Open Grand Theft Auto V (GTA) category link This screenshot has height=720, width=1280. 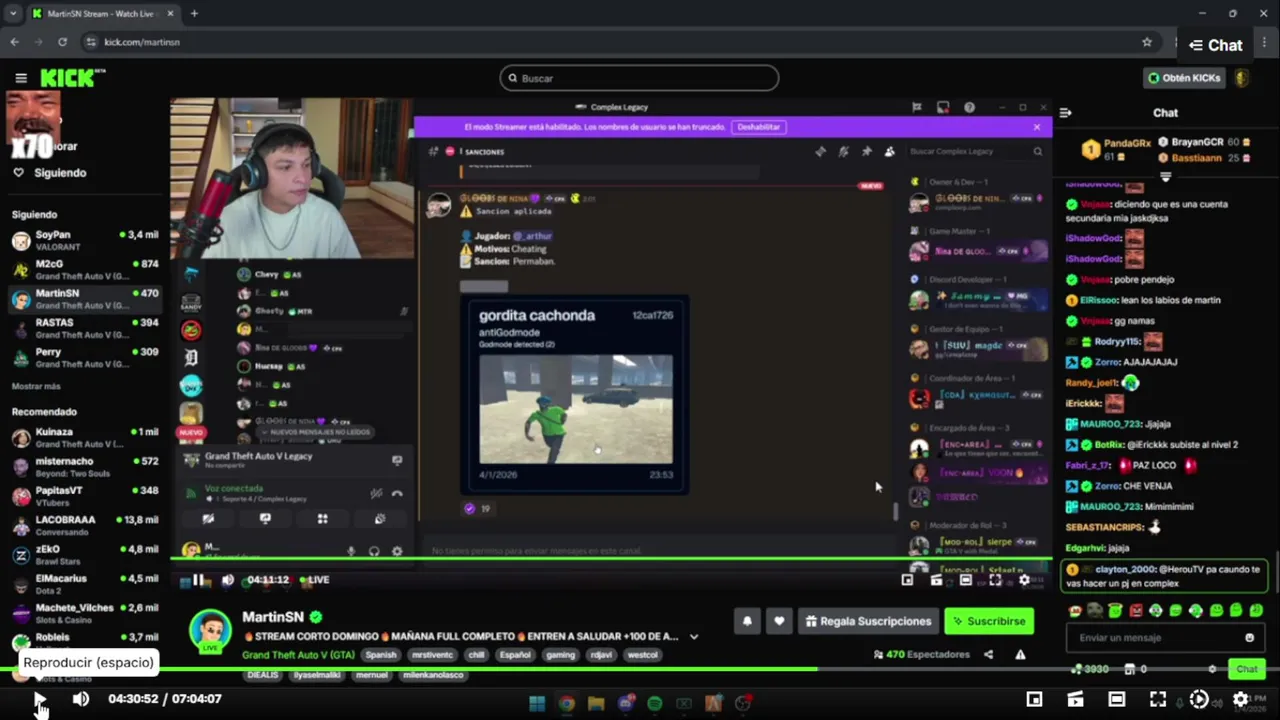tap(298, 655)
